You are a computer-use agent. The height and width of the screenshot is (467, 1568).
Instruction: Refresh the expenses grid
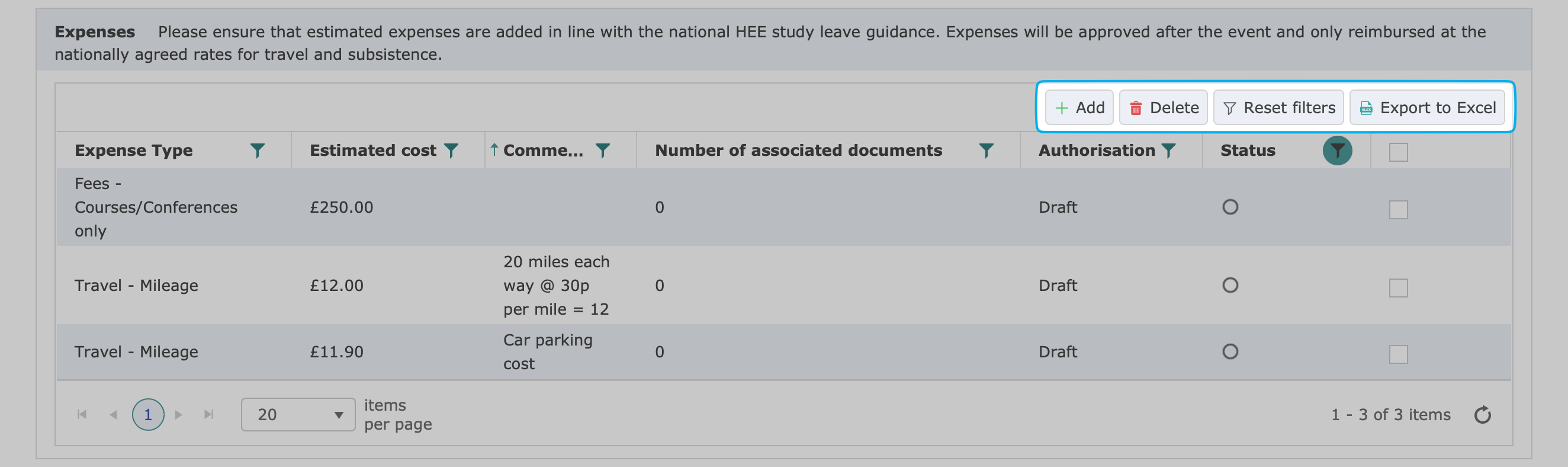(1483, 415)
